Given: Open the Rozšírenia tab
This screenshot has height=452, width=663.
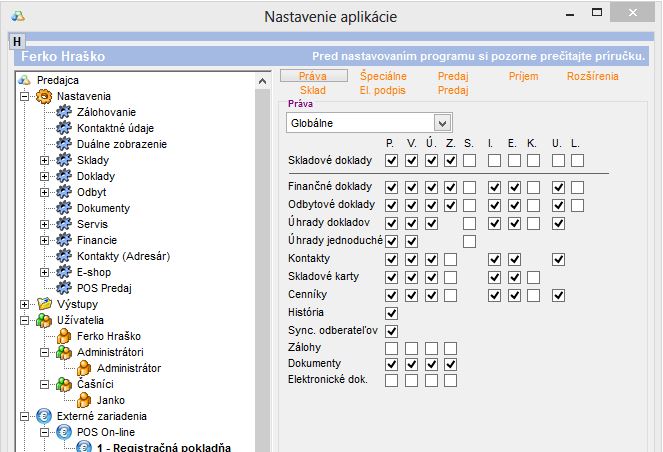Looking at the screenshot, I should point(592,76).
